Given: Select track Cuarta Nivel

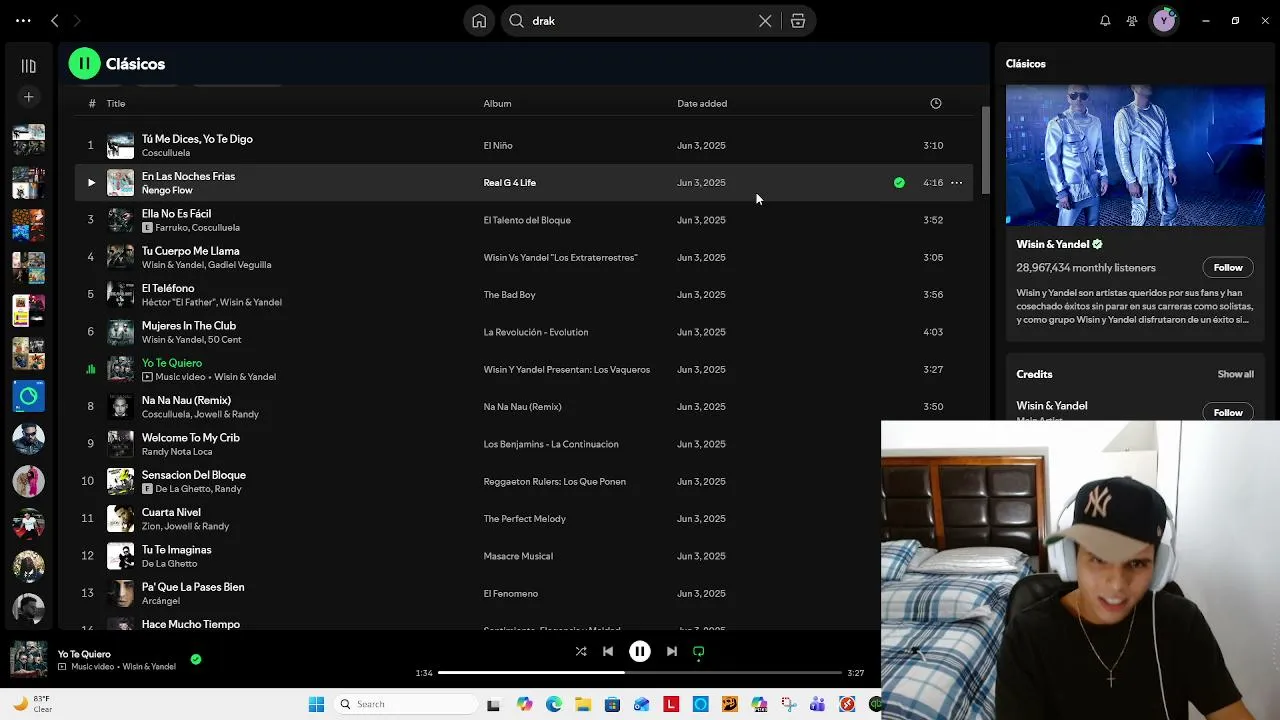Looking at the screenshot, I should click(x=171, y=513).
